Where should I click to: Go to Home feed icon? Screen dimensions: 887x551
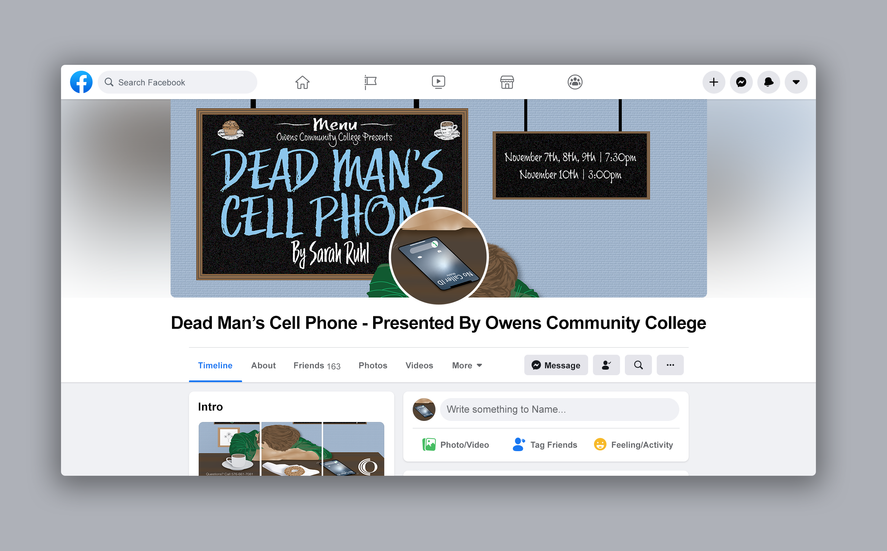(303, 83)
